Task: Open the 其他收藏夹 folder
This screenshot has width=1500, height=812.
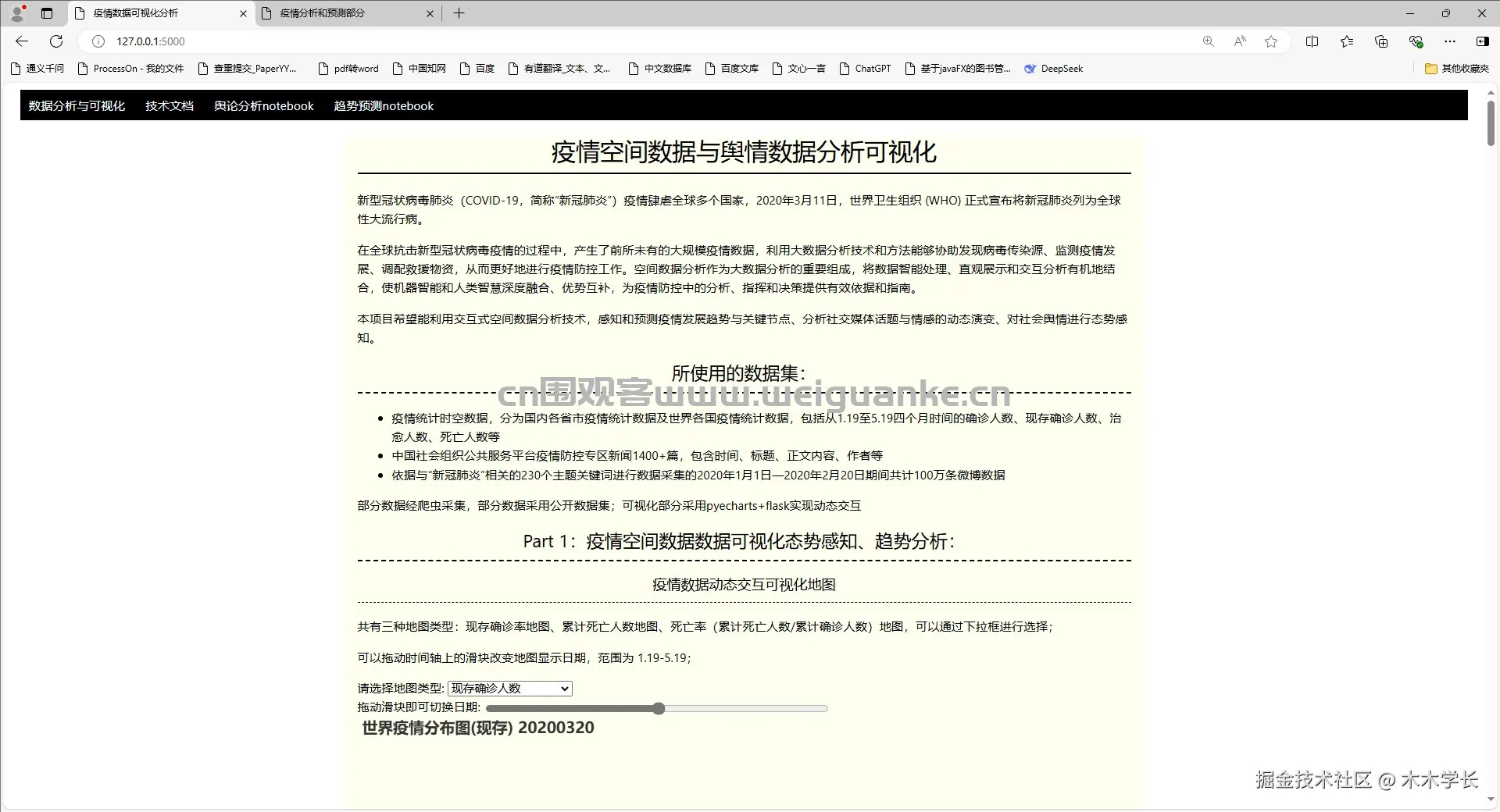Action: [x=1457, y=69]
